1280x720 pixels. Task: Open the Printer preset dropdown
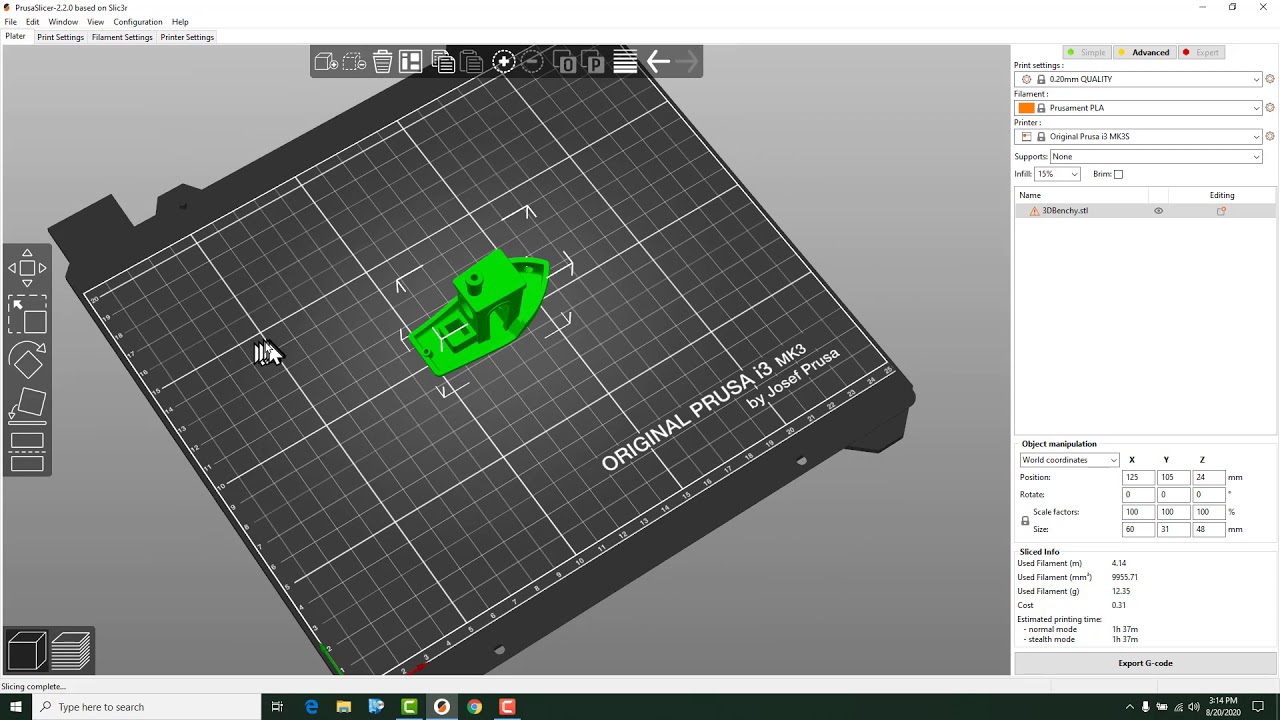(x=1138, y=136)
